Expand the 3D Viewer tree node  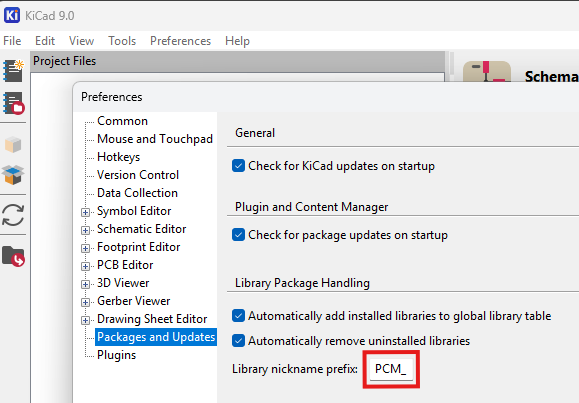pyautogui.click(x=85, y=284)
